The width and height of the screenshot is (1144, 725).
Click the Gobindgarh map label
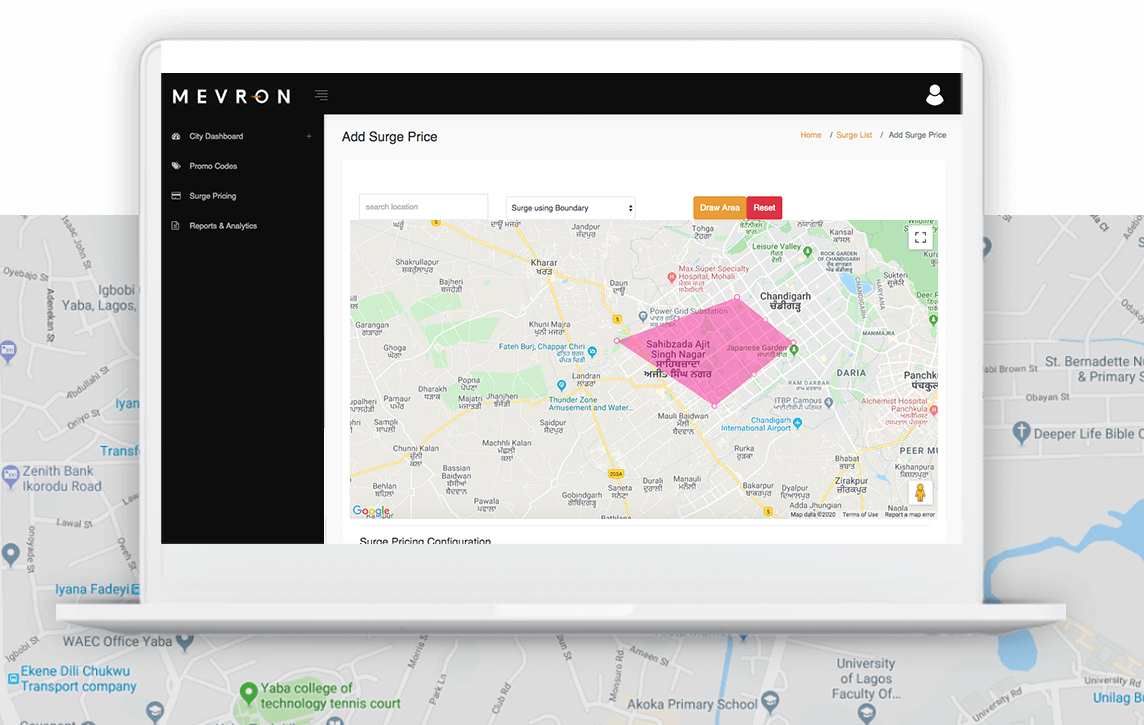point(582,499)
